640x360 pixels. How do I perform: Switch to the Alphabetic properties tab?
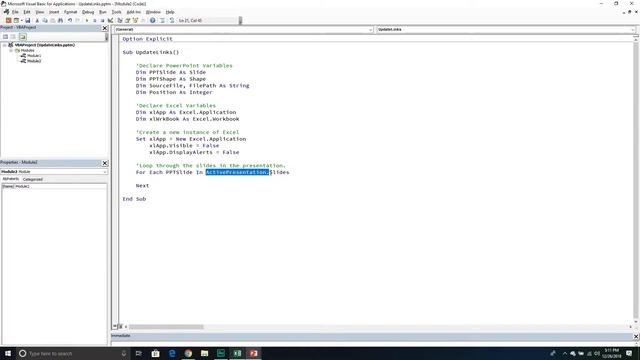tap(11, 179)
